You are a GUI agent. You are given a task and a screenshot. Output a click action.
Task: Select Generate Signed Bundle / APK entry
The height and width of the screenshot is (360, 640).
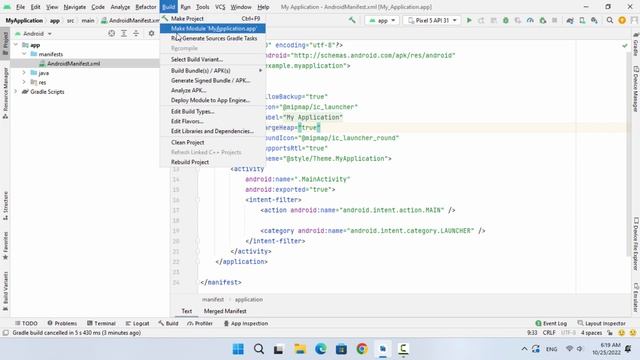pyautogui.click(x=213, y=80)
